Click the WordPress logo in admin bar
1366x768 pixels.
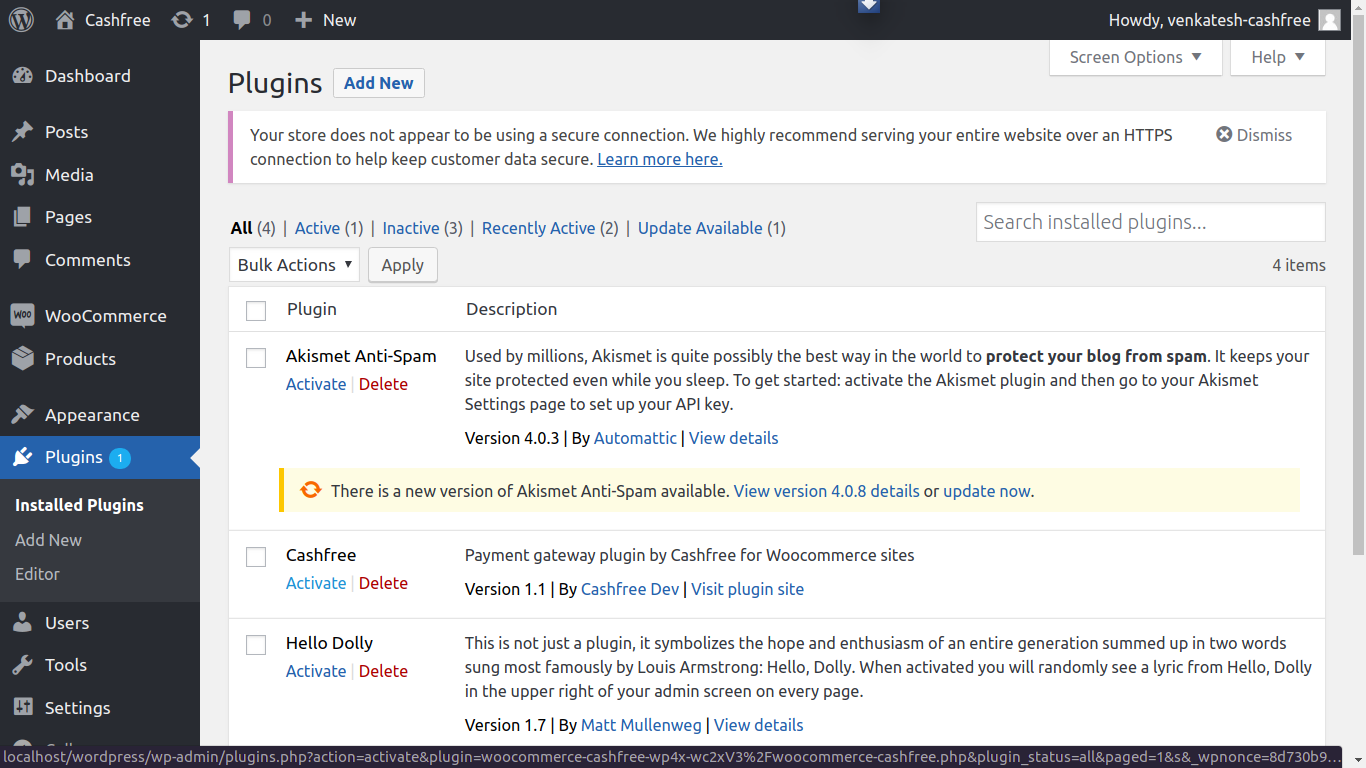tap(21, 20)
